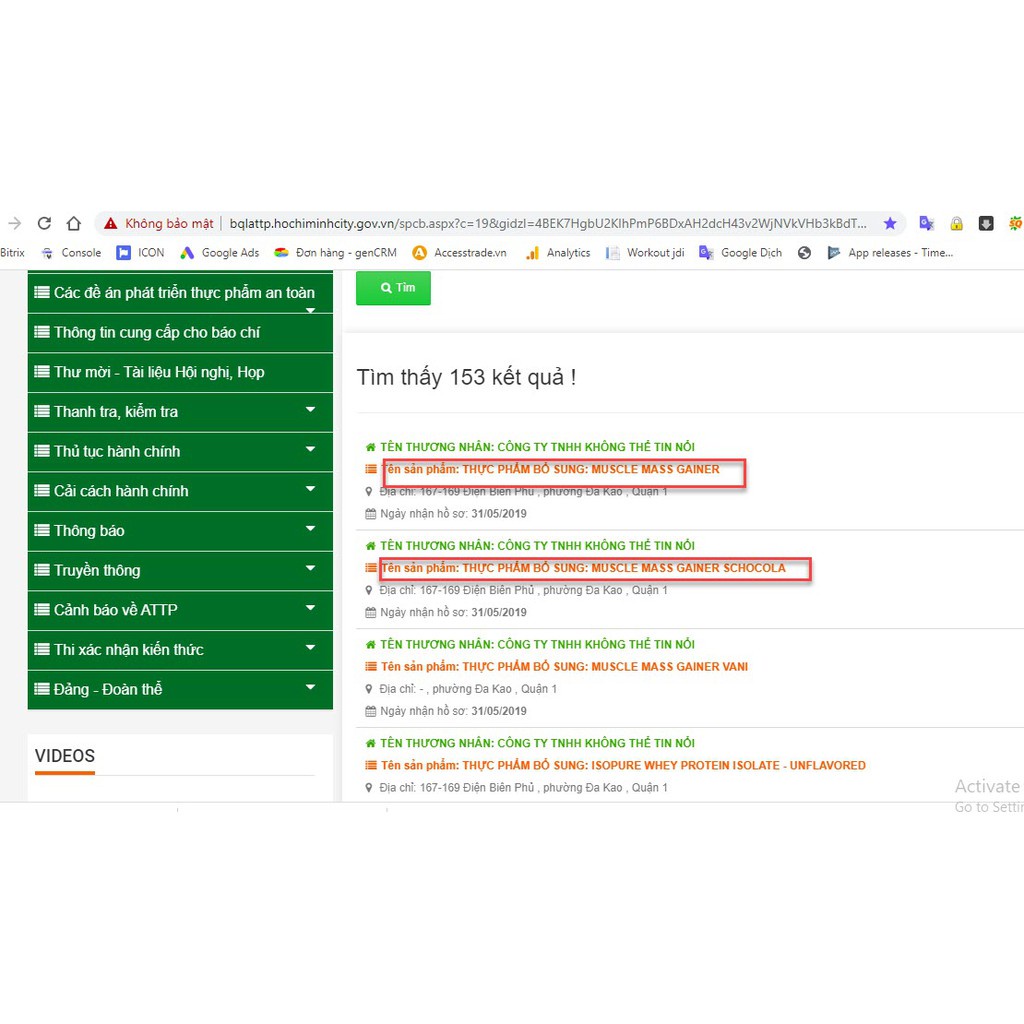Image resolution: width=1024 pixels, height=1024 pixels.
Task: Click map pin icon in SCHOCOLA result address
Action: [369, 590]
